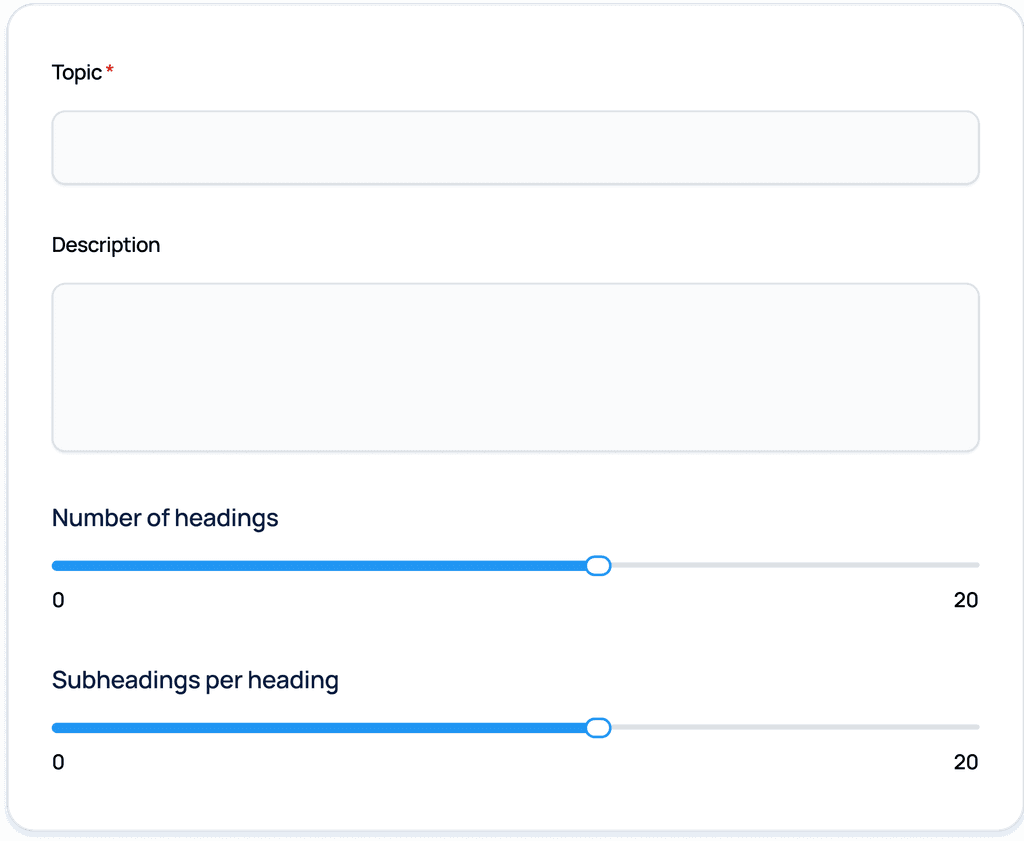Click the Description field label
1024x841 pixels.
pyautogui.click(x=106, y=245)
